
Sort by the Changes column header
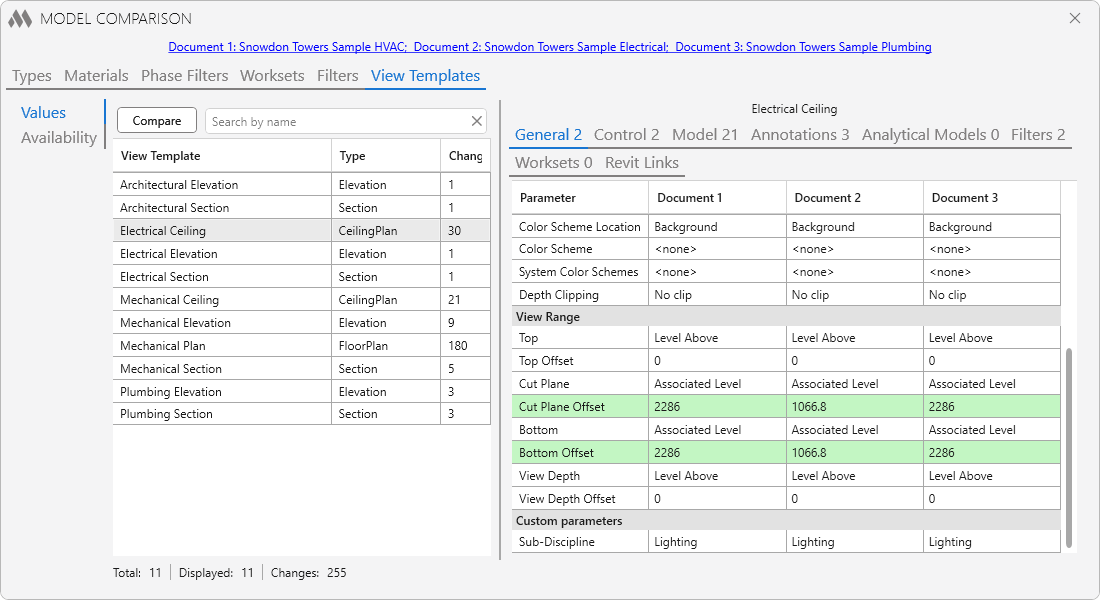click(x=465, y=156)
